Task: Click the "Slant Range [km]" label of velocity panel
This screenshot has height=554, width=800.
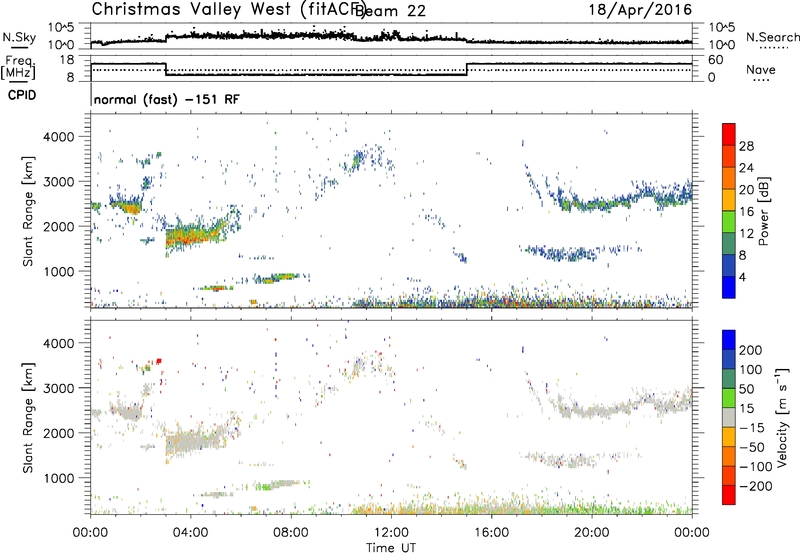Action: tap(28, 418)
